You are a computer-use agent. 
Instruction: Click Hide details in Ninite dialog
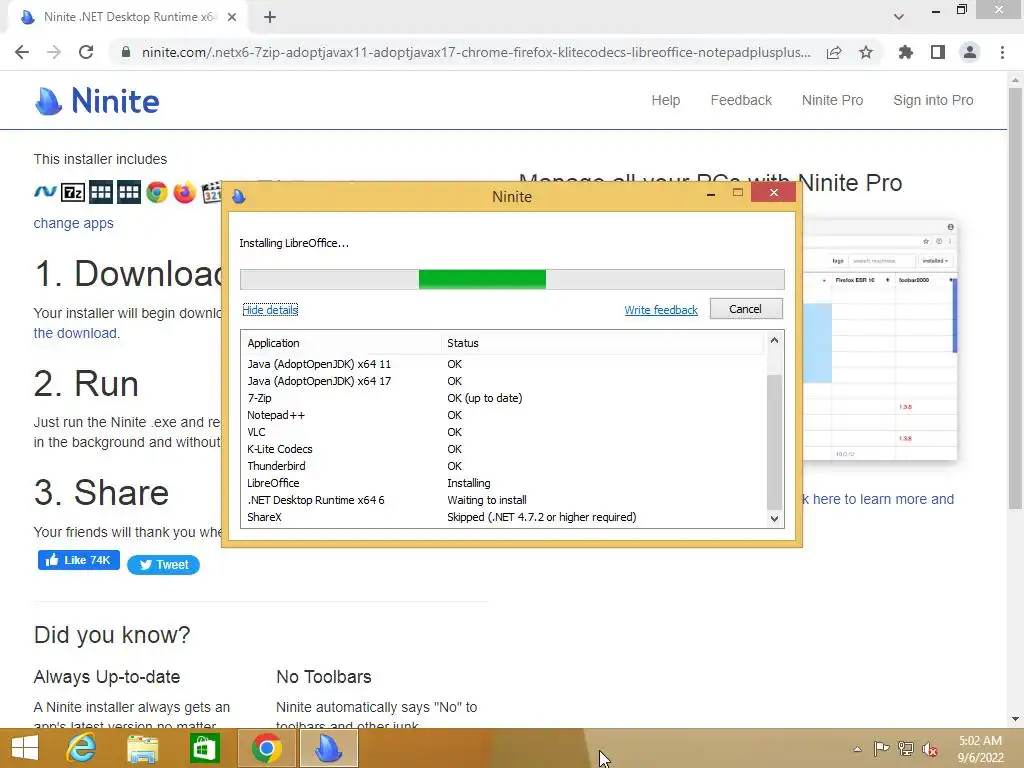pos(270,310)
